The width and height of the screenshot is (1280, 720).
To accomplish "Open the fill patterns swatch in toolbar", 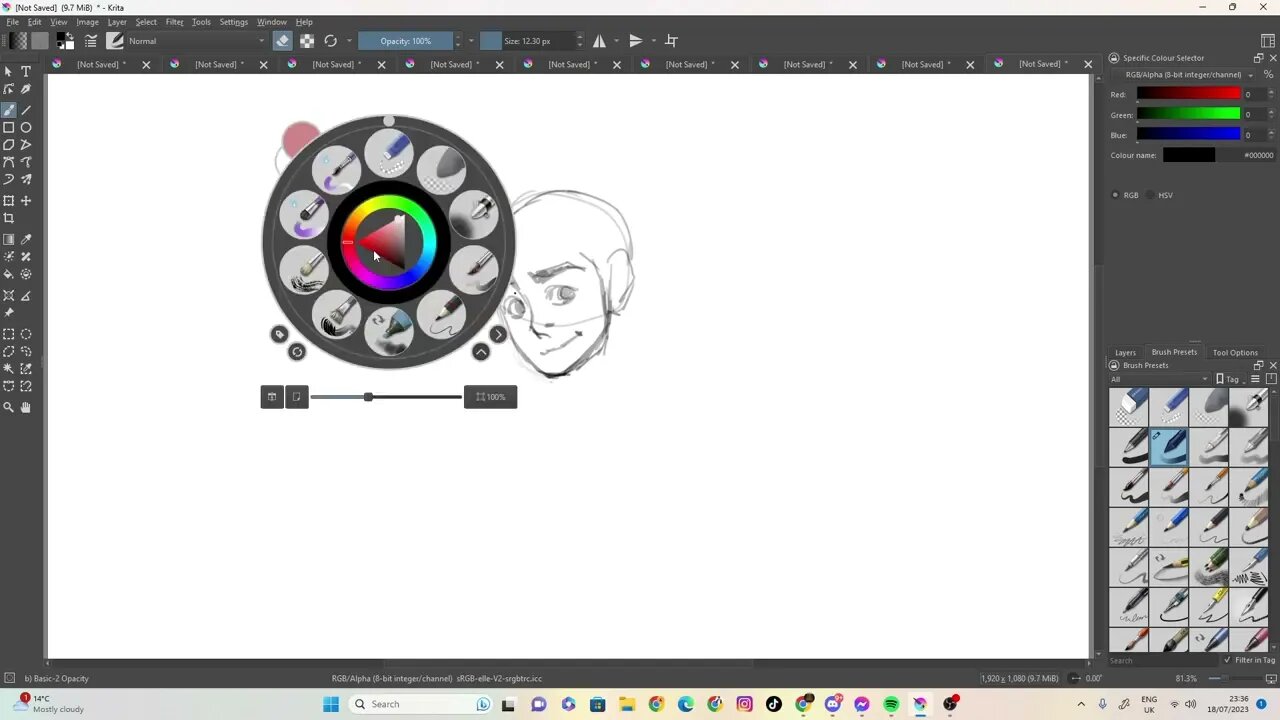I will click(x=40, y=41).
